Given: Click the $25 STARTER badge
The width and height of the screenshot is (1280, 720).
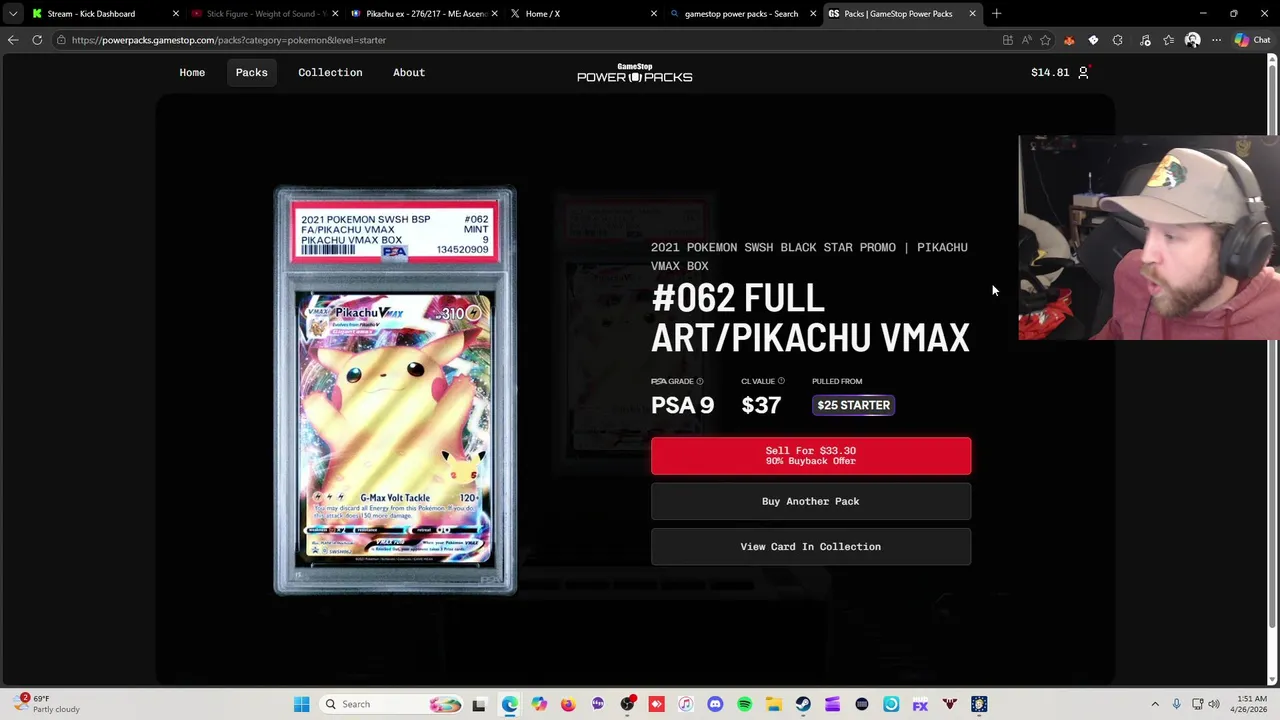Looking at the screenshot, I should [853, 405].
